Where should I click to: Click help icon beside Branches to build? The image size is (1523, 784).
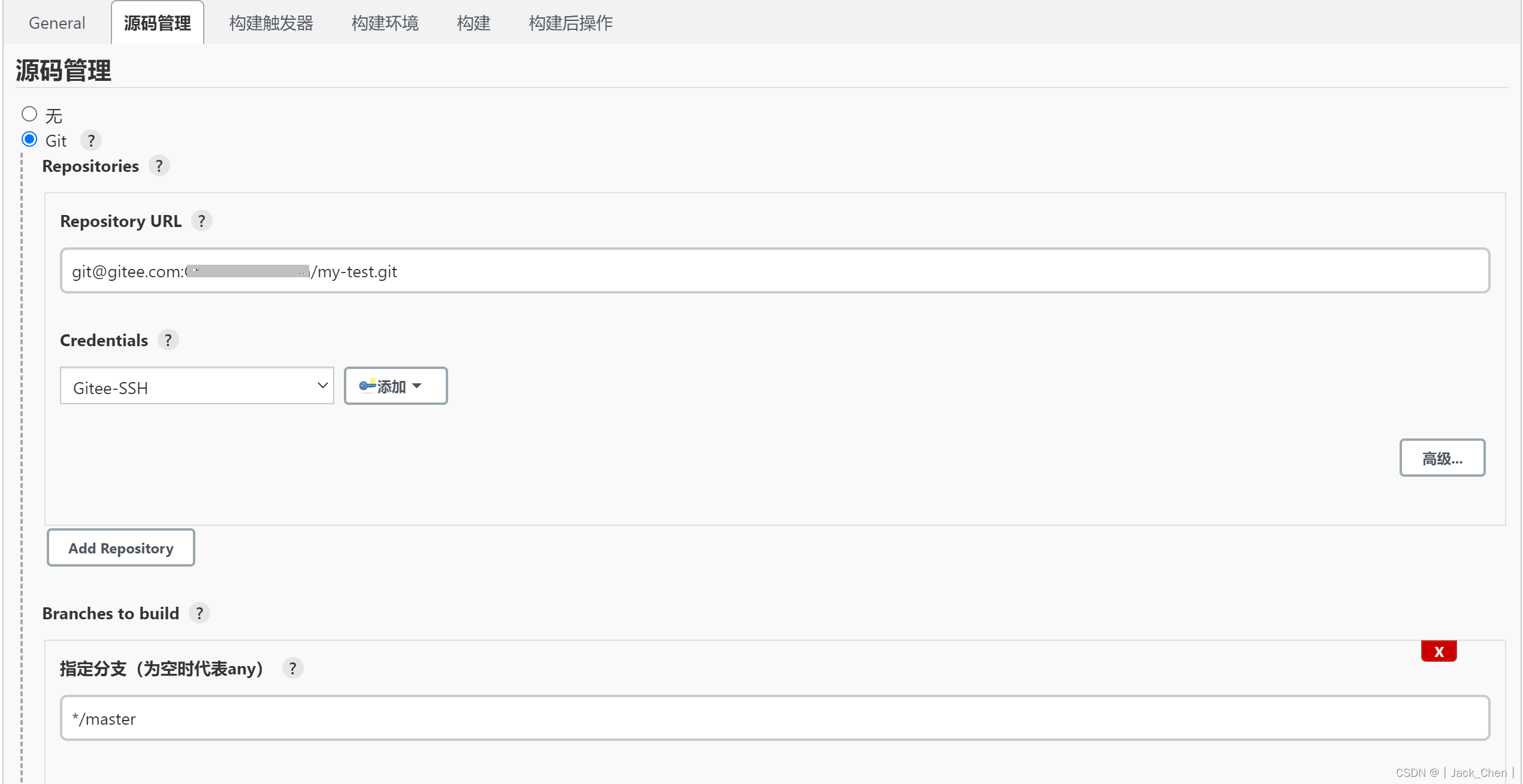[199, 613]
